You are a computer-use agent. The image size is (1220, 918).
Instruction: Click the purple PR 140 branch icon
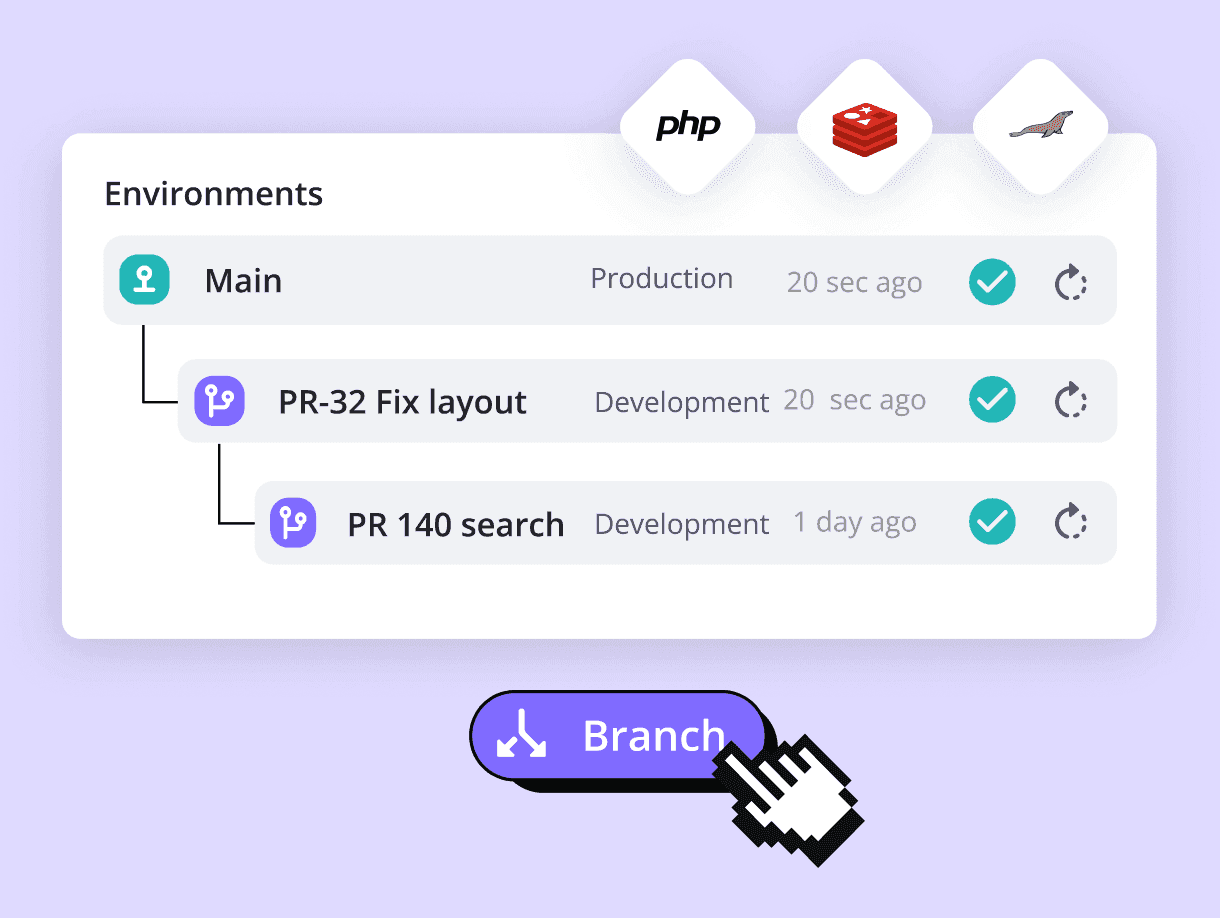[293, 523]
